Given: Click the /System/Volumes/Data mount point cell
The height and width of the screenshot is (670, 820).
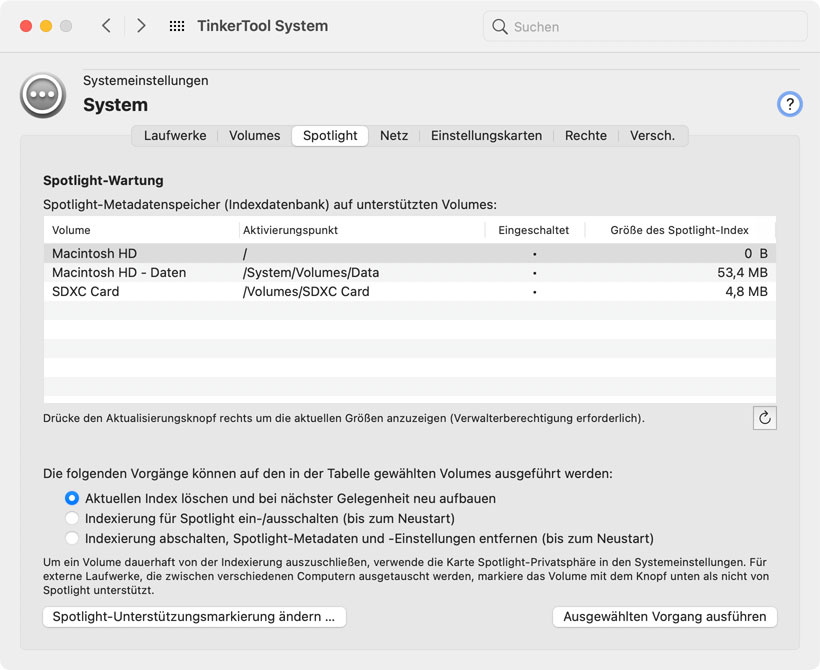Looking at the screenshot, I should click(x=311, y=272).
